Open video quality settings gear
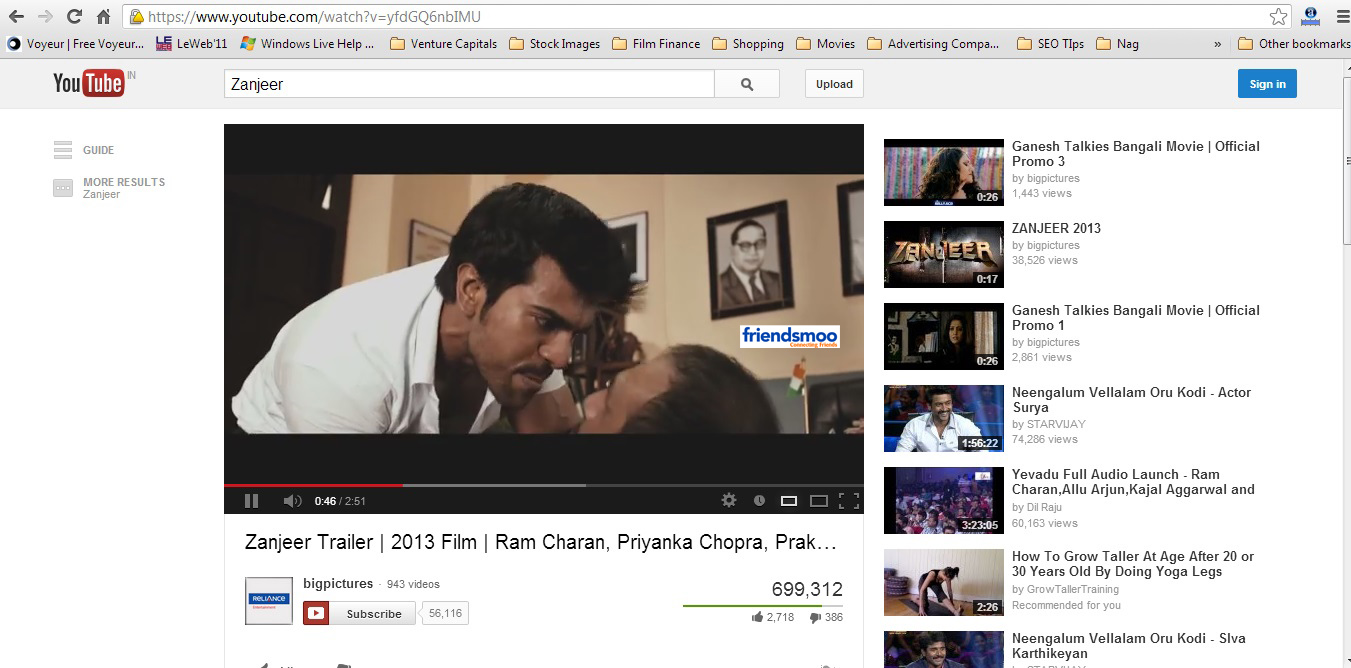 point(729,500)
